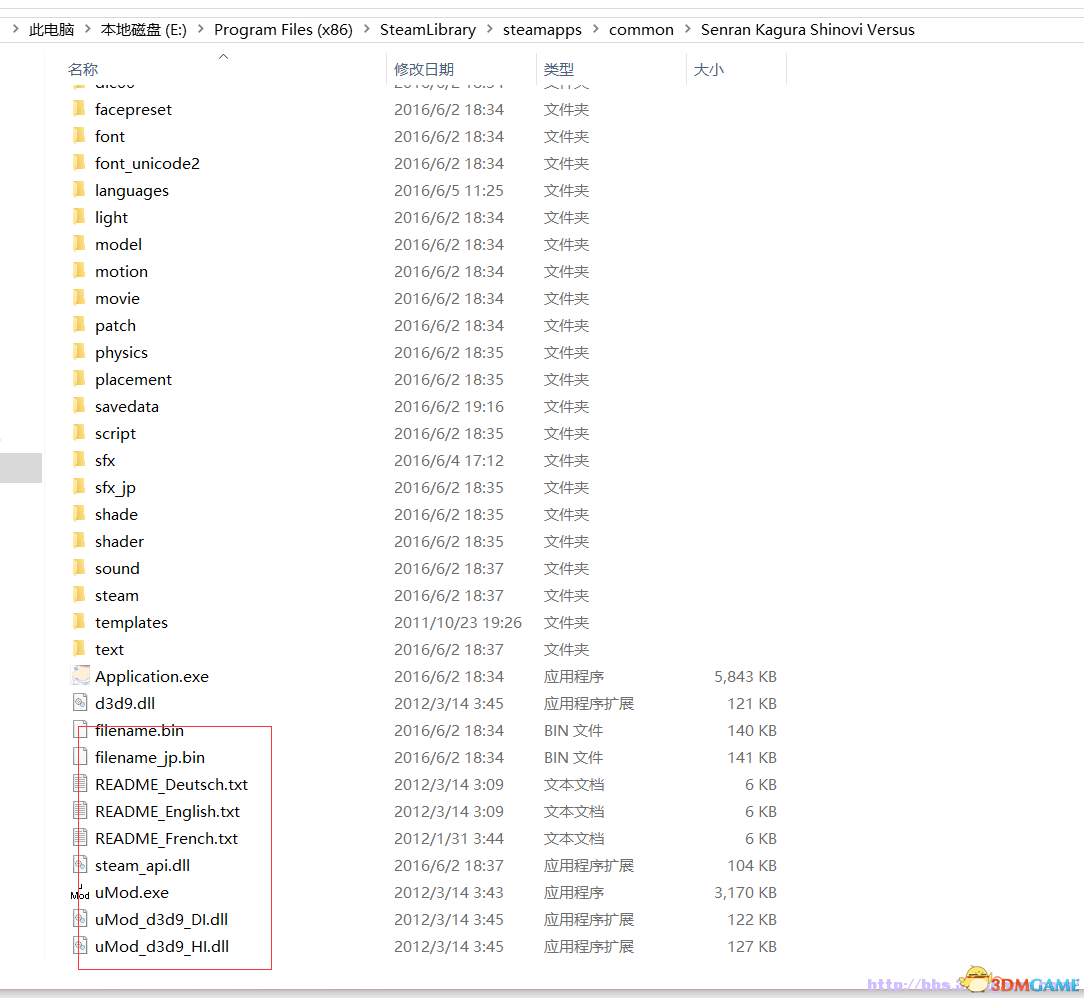Screen dimensions: 1084x998
Task: Click the movie folder icon
Action: [x=80, y=297]
